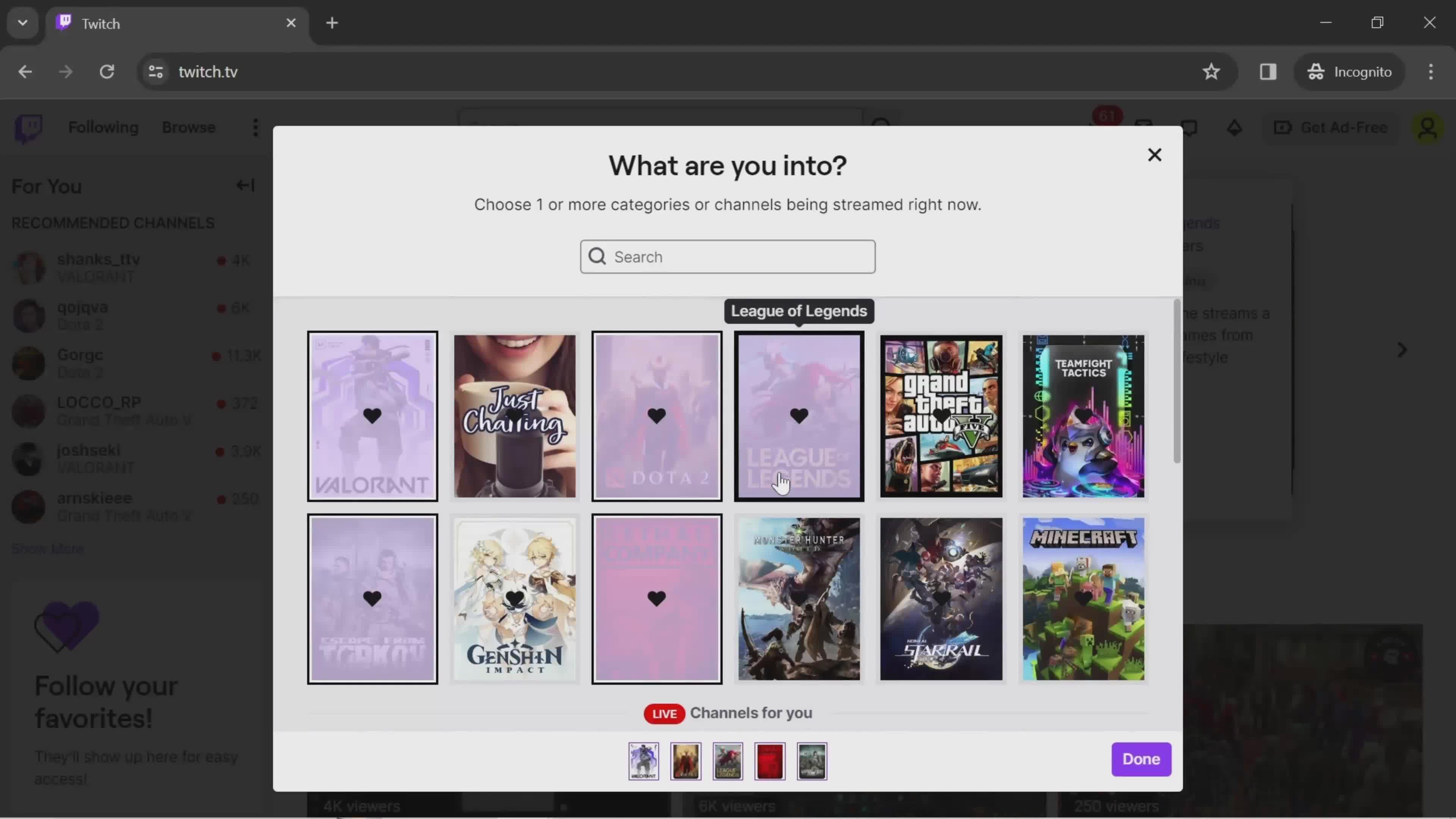Toggle the League of Legends category card
Image resolution: width=1456 pixels, height=819 pixels.
(x=799, y=416)
